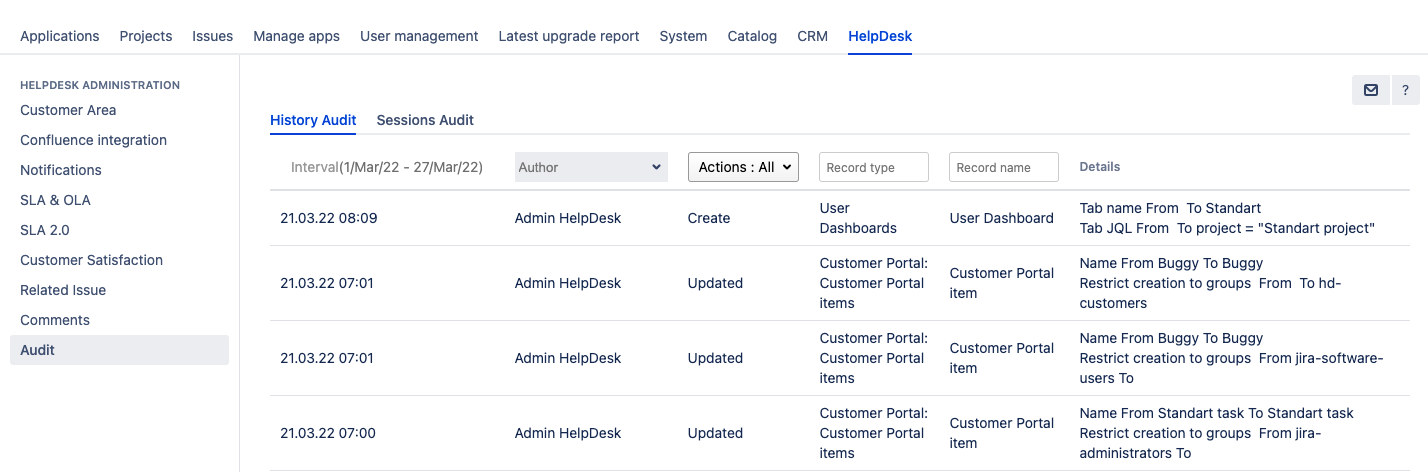Click the question mark help button

coord(1405,90)
